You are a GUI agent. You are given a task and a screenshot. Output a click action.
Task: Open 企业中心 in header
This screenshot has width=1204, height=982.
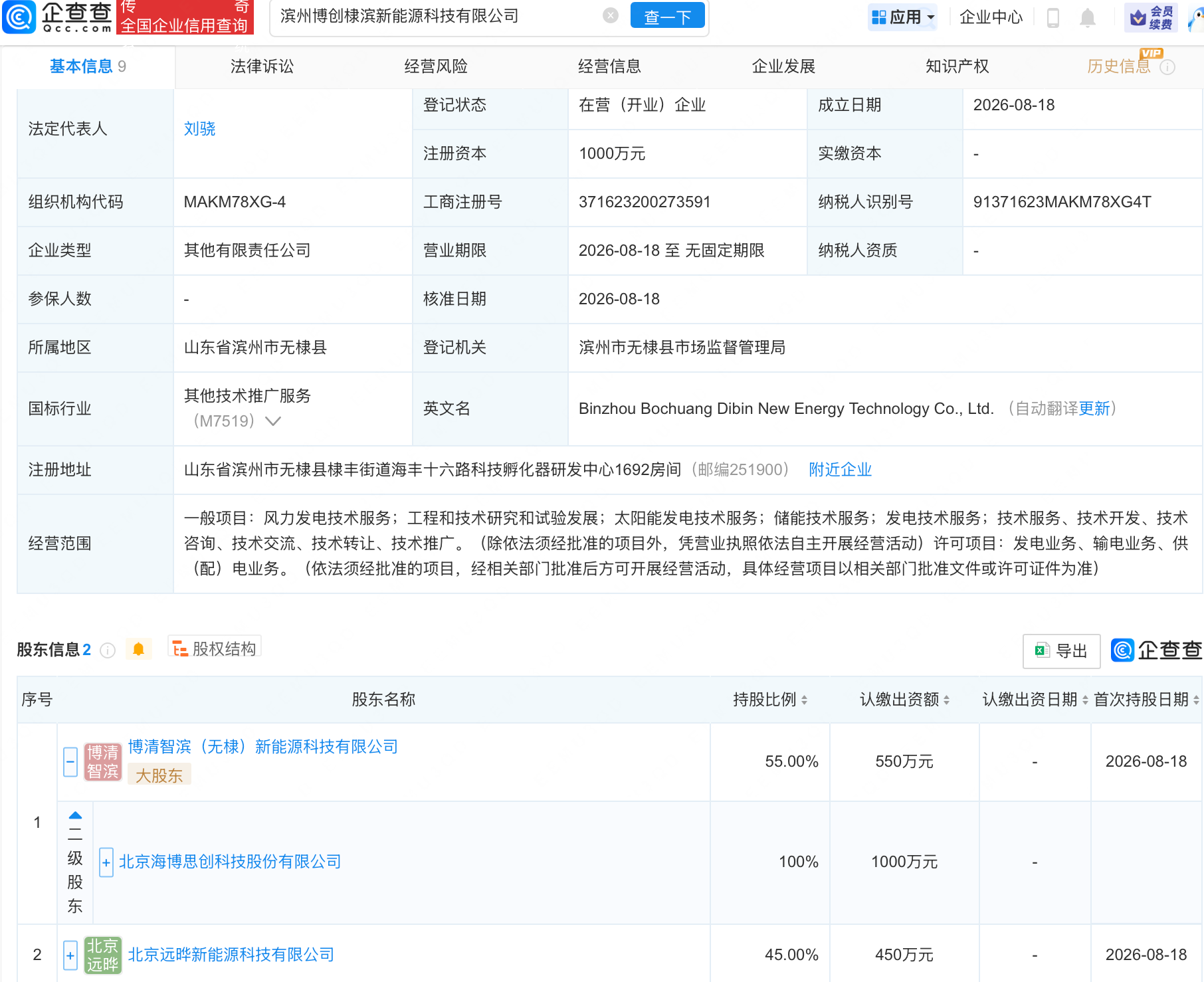(x=991, y=17)
